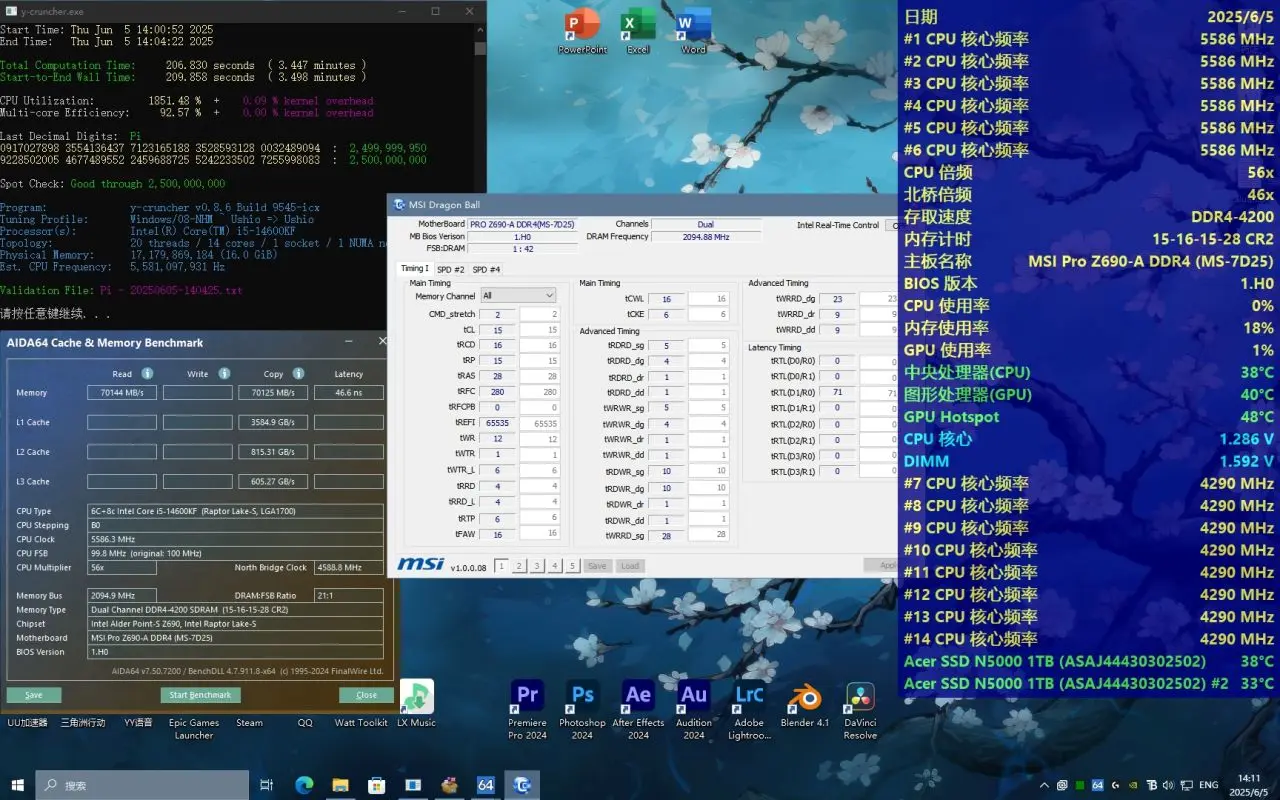The width and height of the screenshot is (1280, 800).
Task: Click the ENG language indicator
Action: (1208, 785)
